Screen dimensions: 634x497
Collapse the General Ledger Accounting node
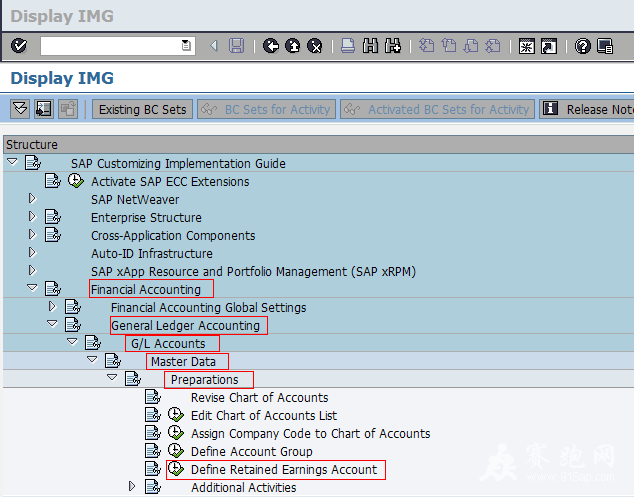click(52, 324)
